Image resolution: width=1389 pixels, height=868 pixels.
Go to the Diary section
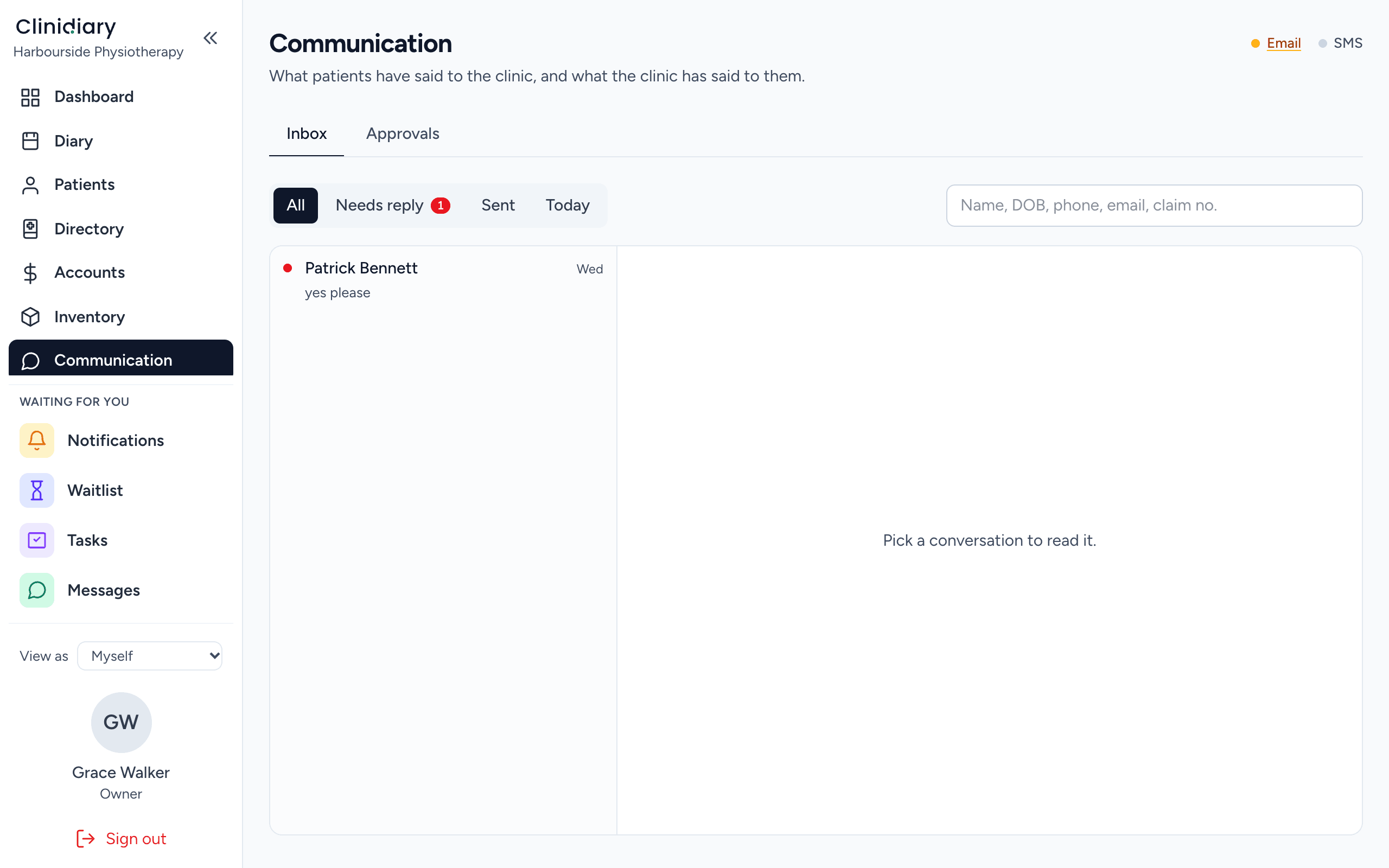coord(120,141)
